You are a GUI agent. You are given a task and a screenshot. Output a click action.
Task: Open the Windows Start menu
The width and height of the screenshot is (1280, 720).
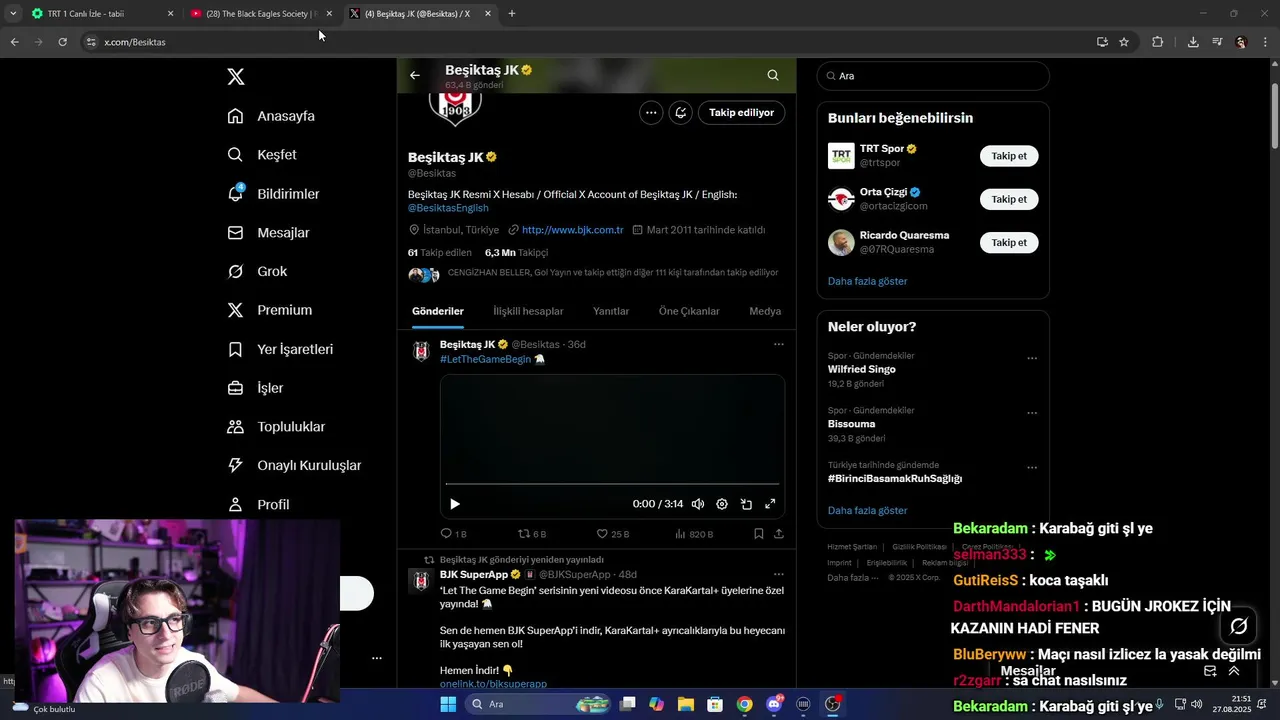[x=449, y=704]
